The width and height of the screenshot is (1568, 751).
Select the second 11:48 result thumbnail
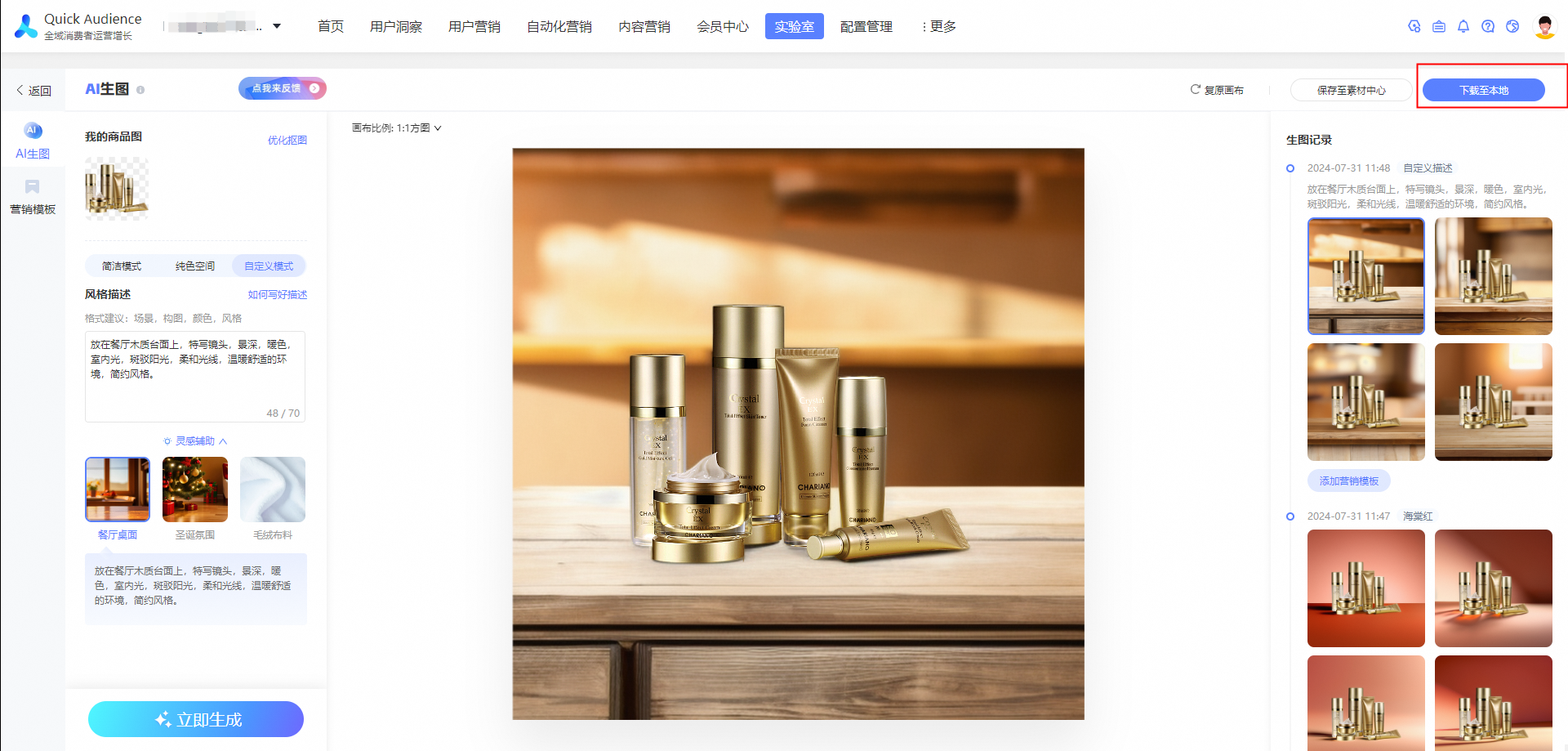tap(1494, 276)
